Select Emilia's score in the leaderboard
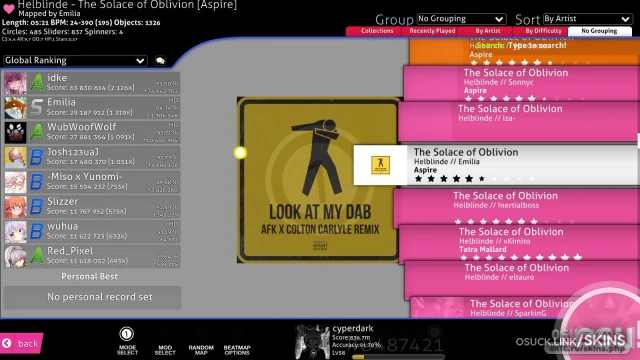The image size is (640, 360). [92, 108]
